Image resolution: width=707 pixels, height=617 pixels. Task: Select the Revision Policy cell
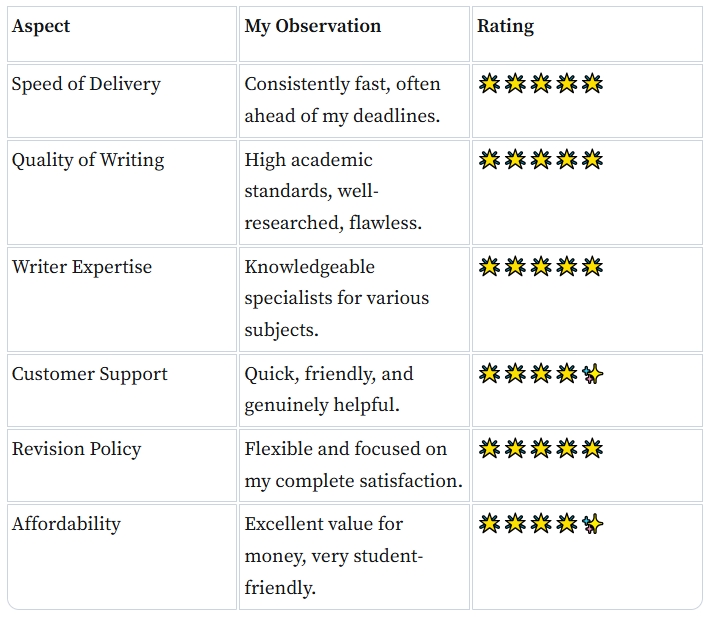[x=76, y=449]
